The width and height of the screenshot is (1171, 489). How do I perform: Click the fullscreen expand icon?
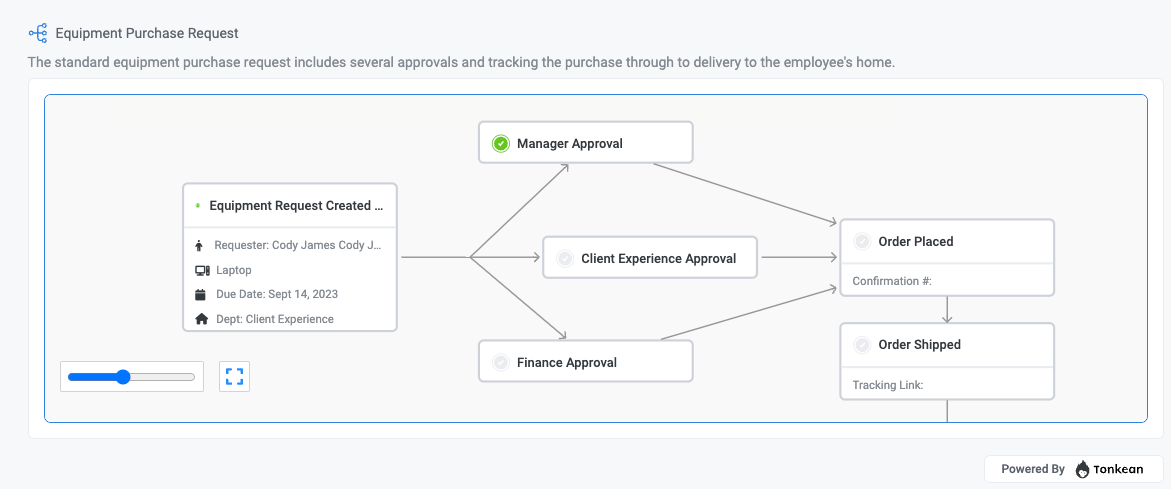pos(234,377)
